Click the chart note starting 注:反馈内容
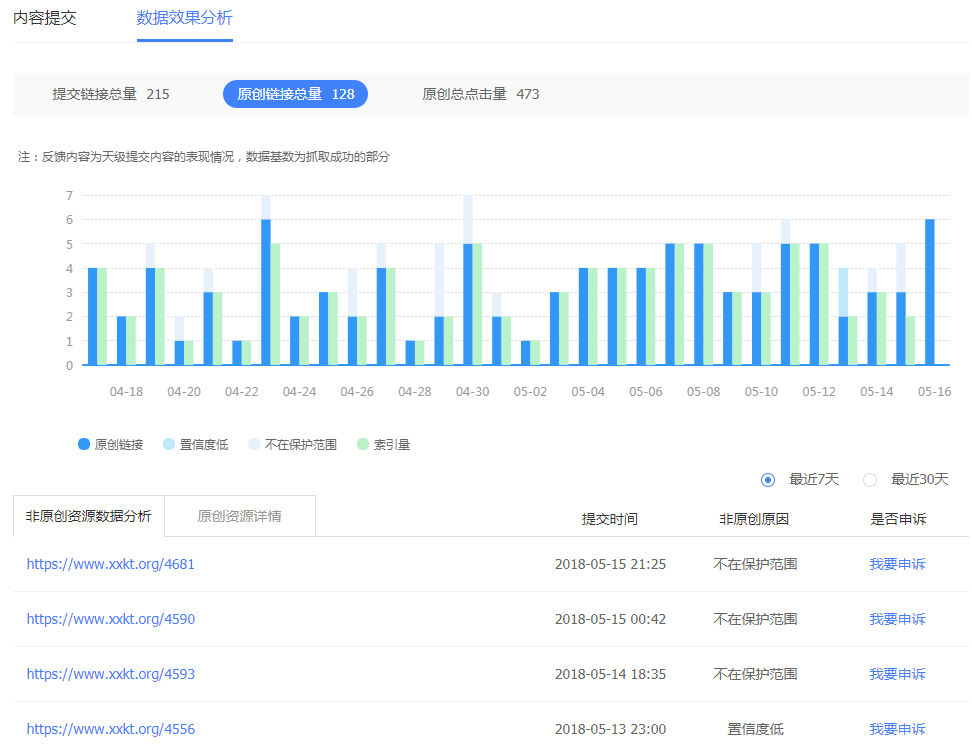This screenshot has height=753, width=972. (203, 157)
